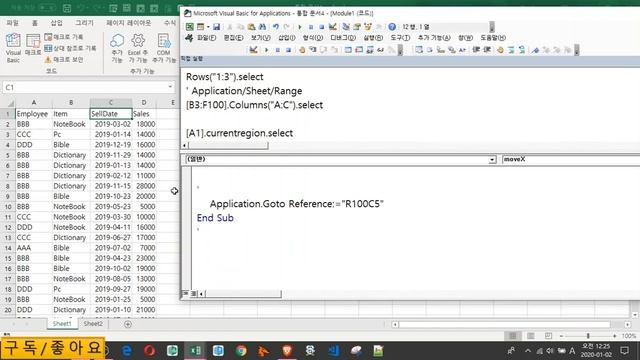Screen dimensions: 640x360
Task: Click Quick Watch glasses icon in debug toolbar
Action: click(x=380, y=50)
